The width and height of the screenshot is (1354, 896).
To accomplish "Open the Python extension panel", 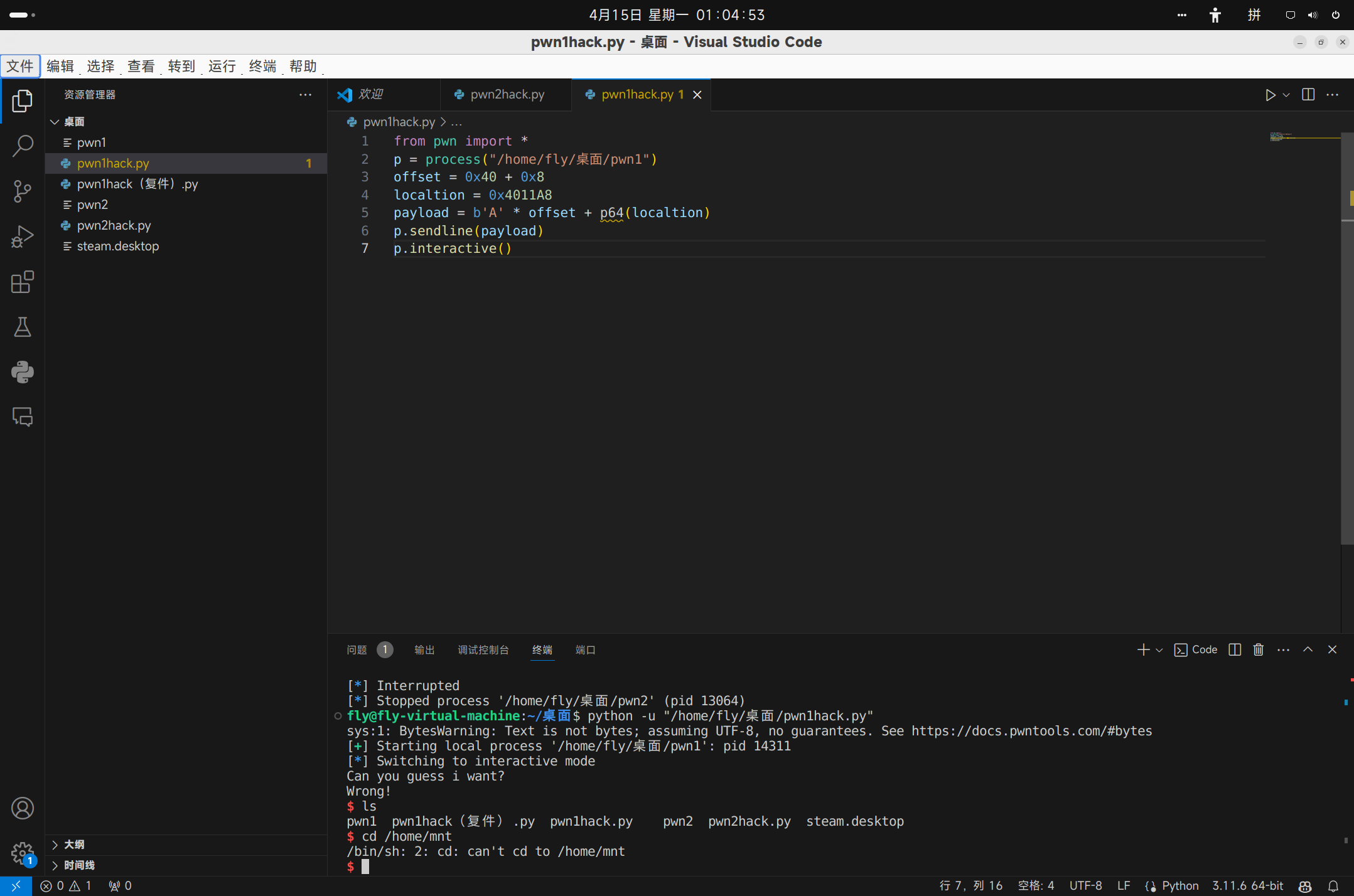I will [23, 372].
